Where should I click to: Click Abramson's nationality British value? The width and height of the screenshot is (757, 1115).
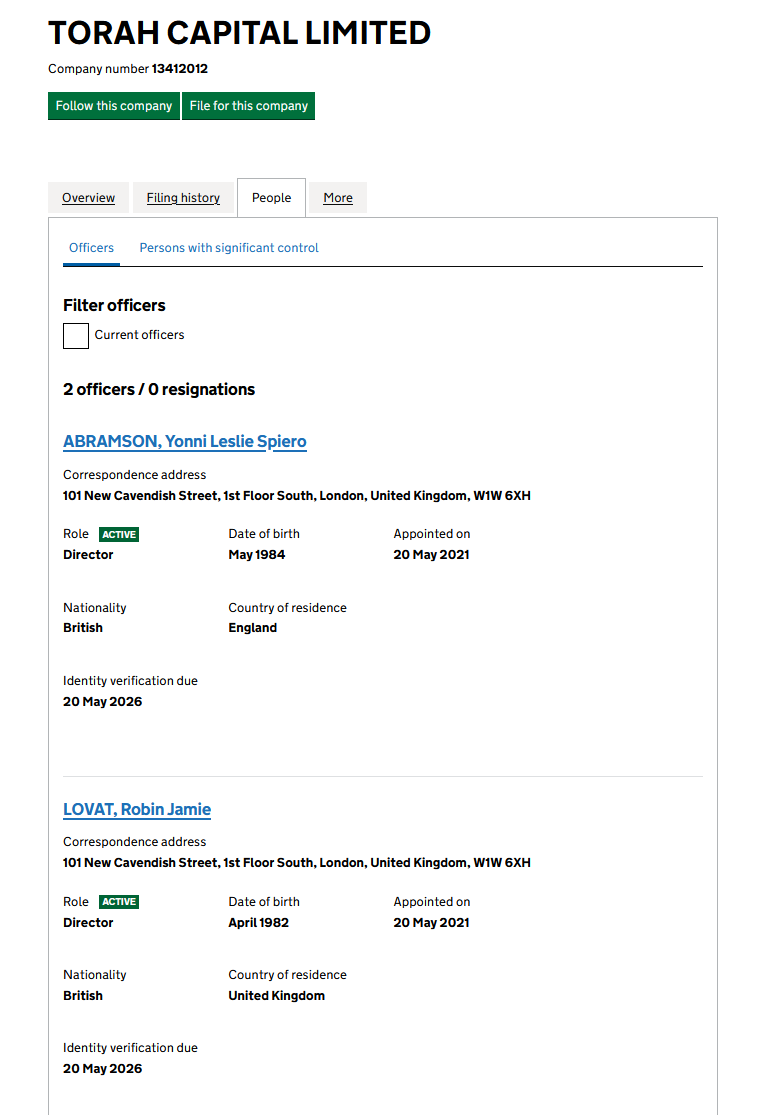coord(83,628)
